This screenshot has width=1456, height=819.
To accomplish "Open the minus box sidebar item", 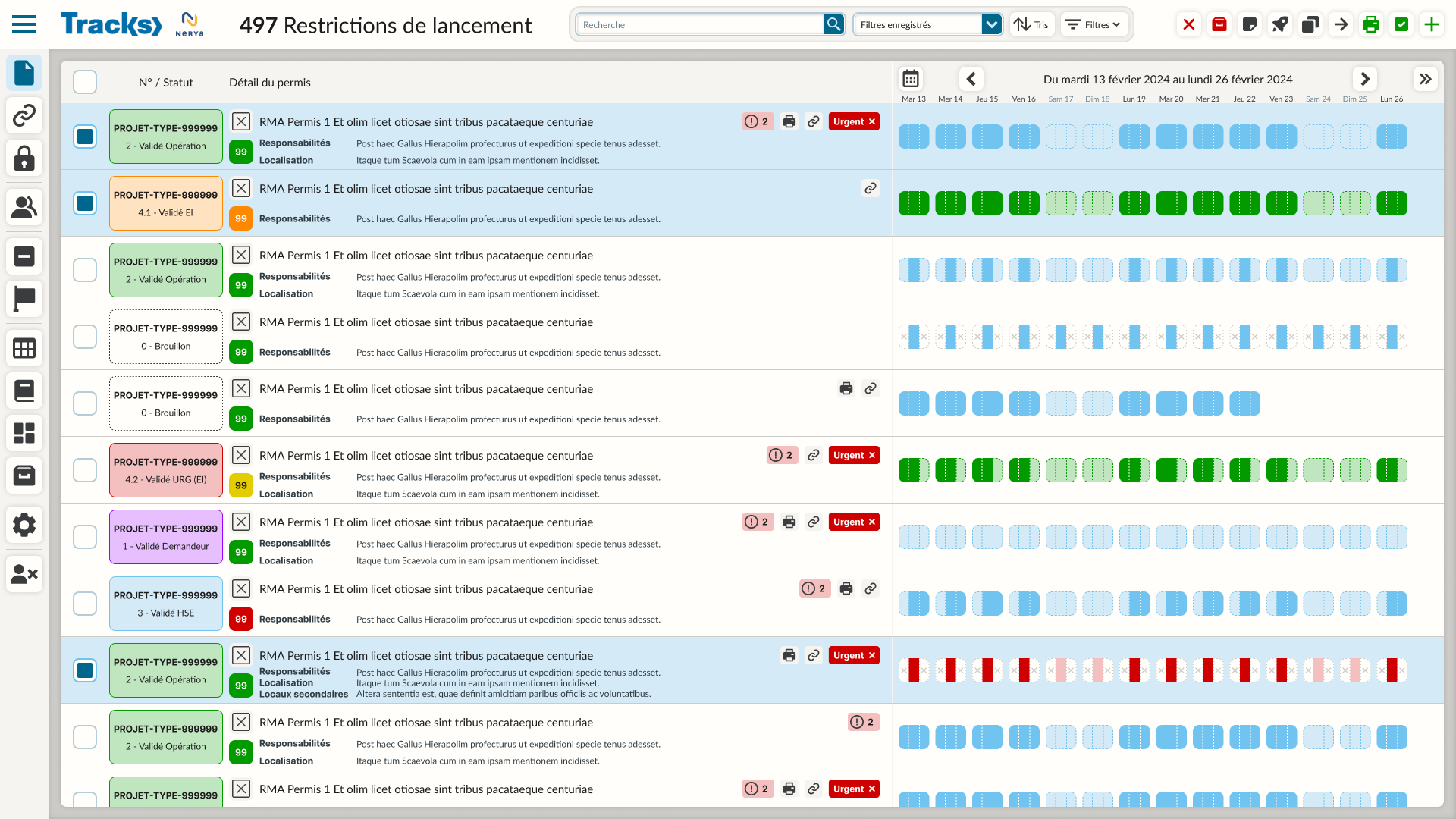I will click(24, 256).
